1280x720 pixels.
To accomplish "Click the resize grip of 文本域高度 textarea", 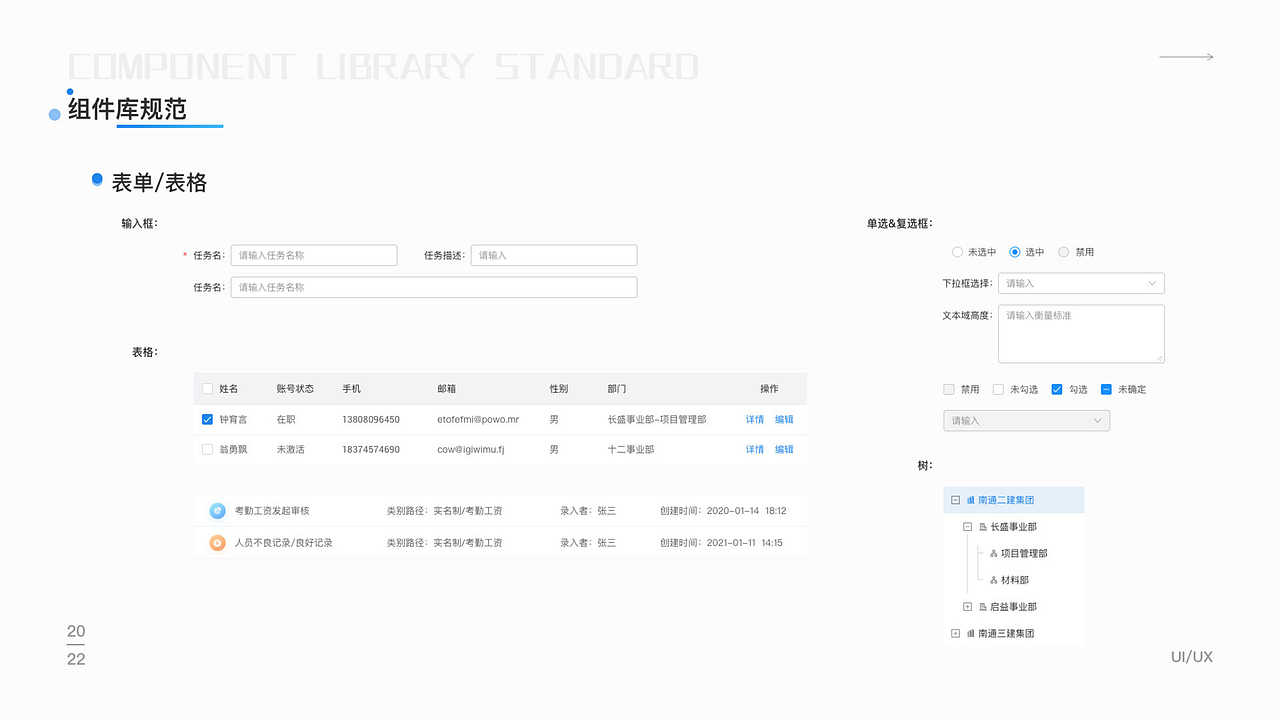I will click(1160, 358).
